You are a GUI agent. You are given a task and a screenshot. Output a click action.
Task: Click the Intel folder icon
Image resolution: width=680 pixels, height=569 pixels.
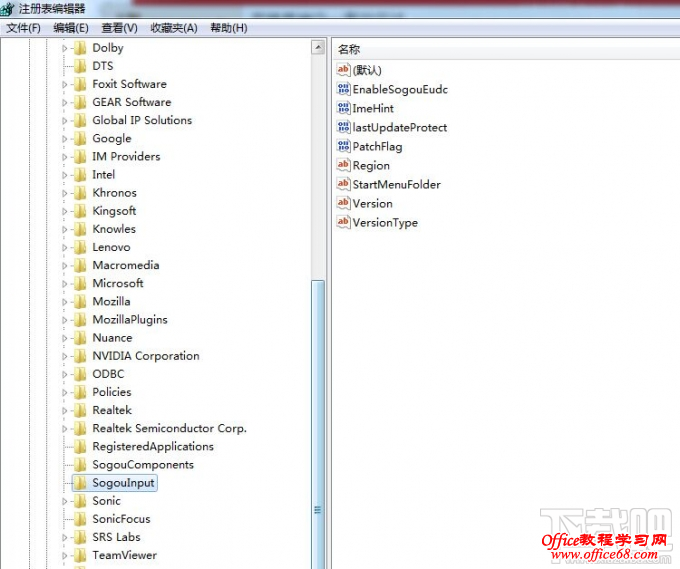point(80,175)
